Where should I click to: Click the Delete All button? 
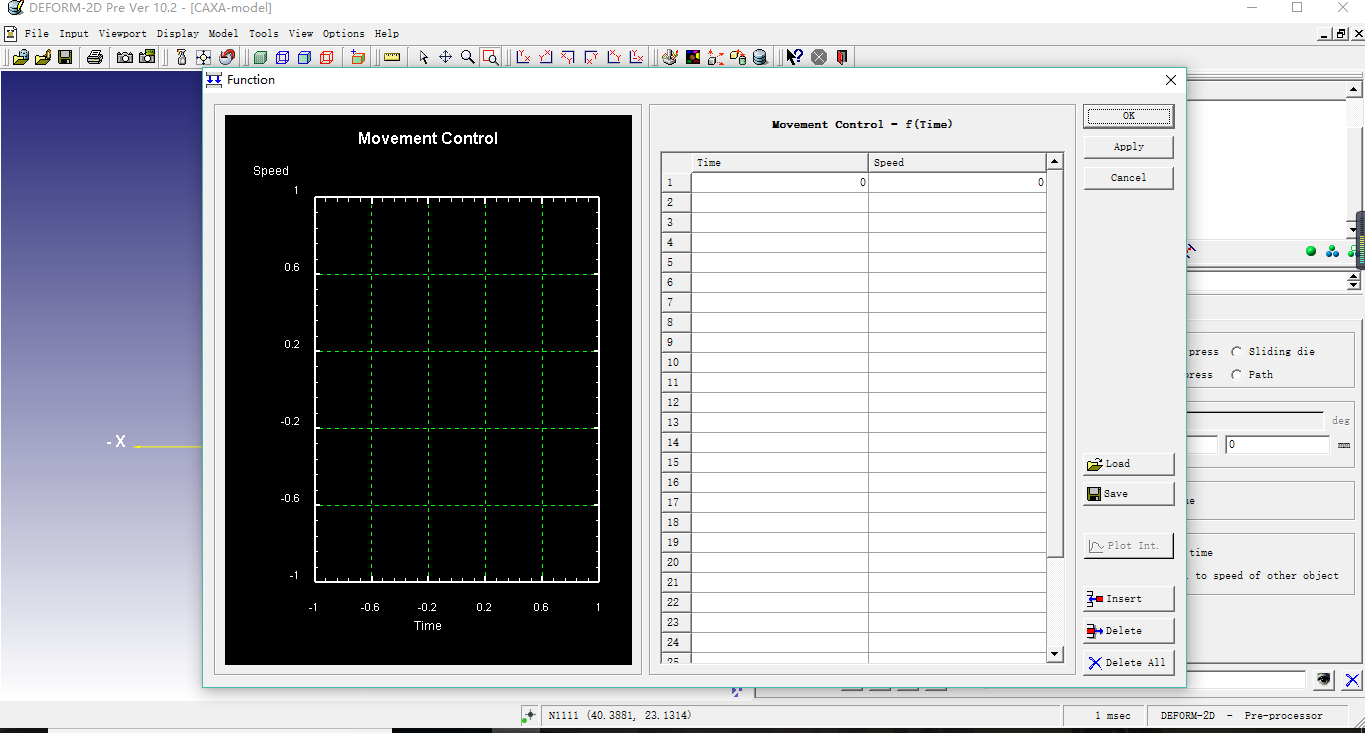[1128, 663]
